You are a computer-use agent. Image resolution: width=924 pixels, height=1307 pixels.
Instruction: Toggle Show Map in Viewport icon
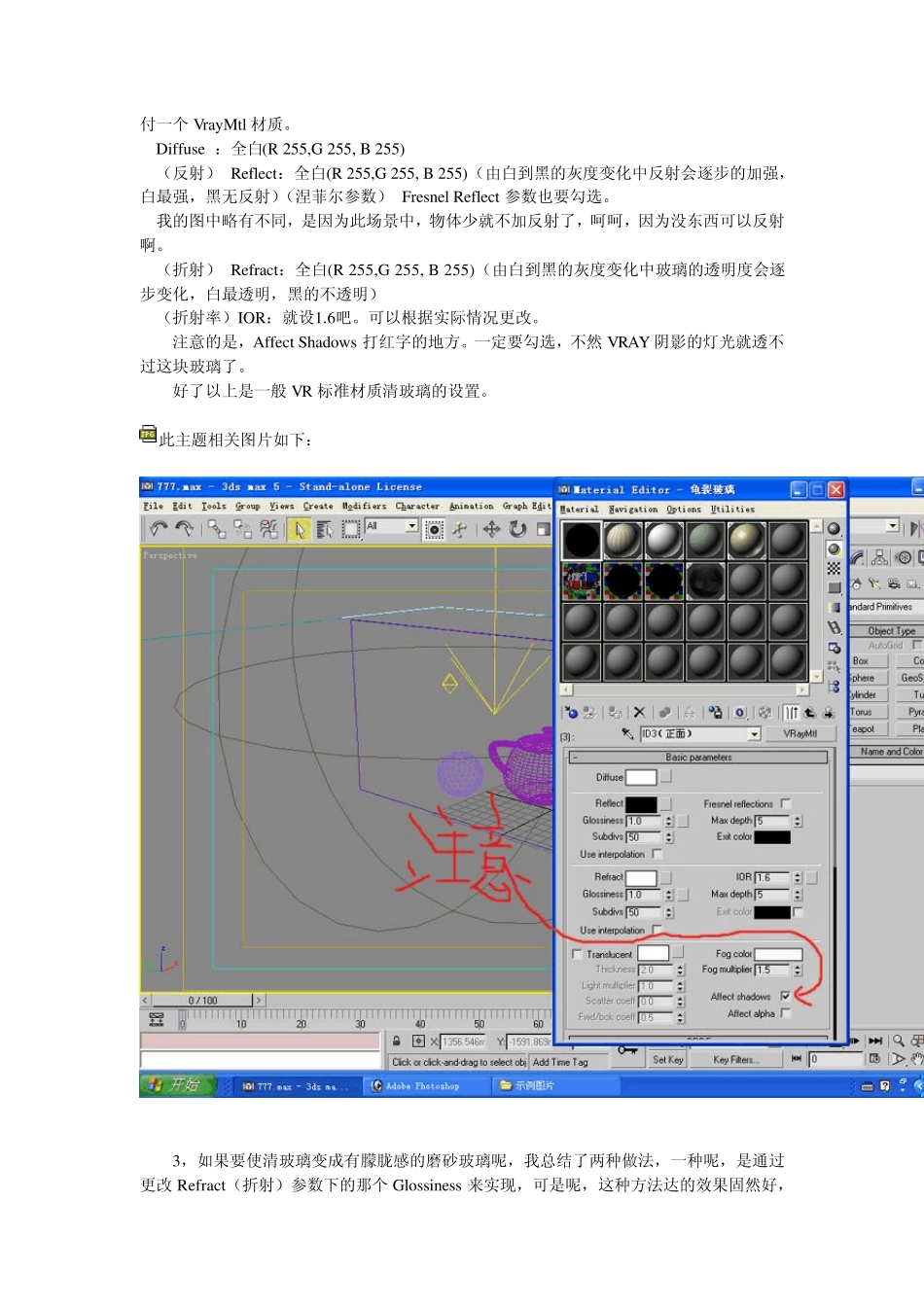point(764,713)
